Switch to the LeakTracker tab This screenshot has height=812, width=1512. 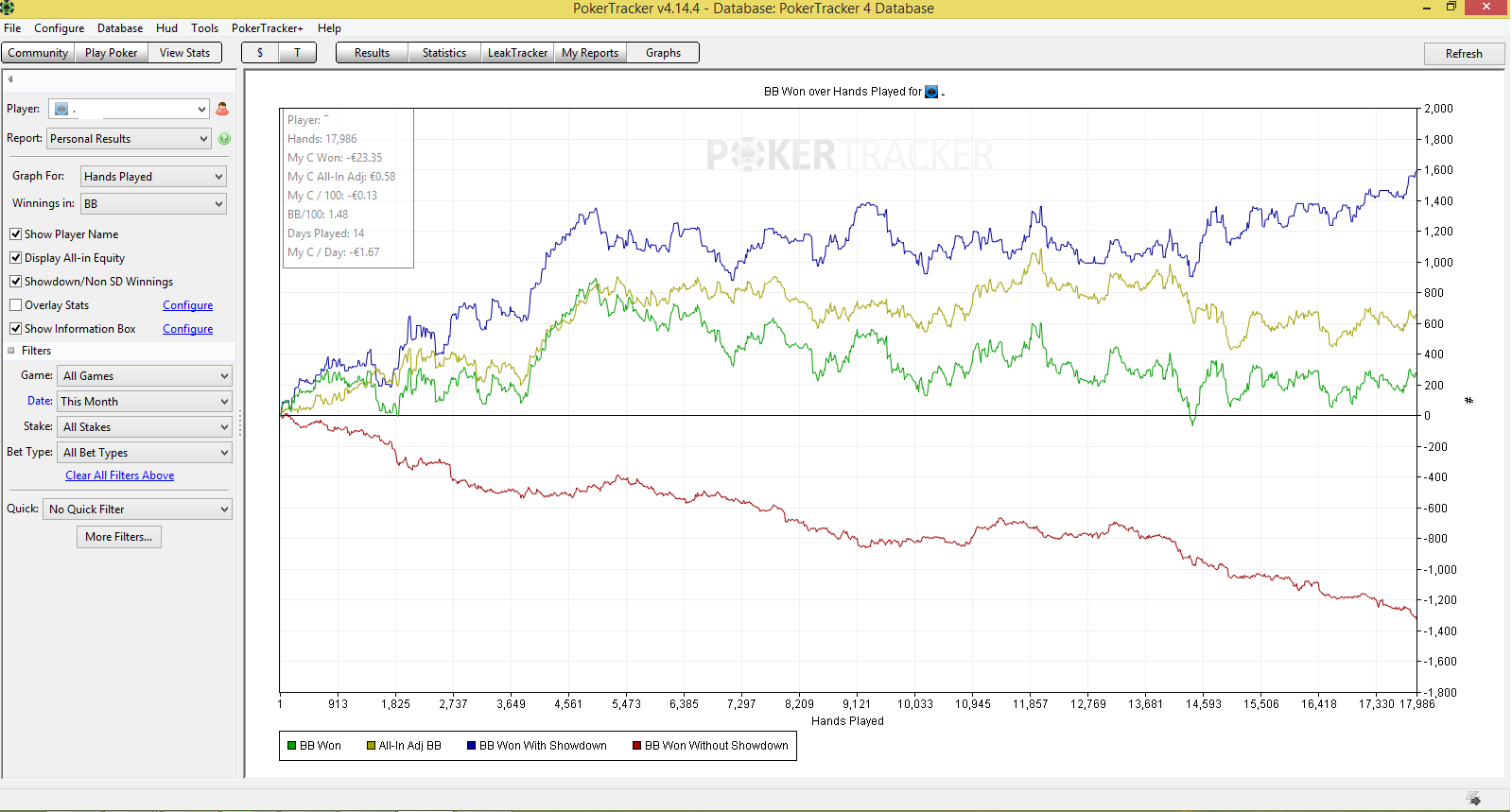click(x=517, y=53)
